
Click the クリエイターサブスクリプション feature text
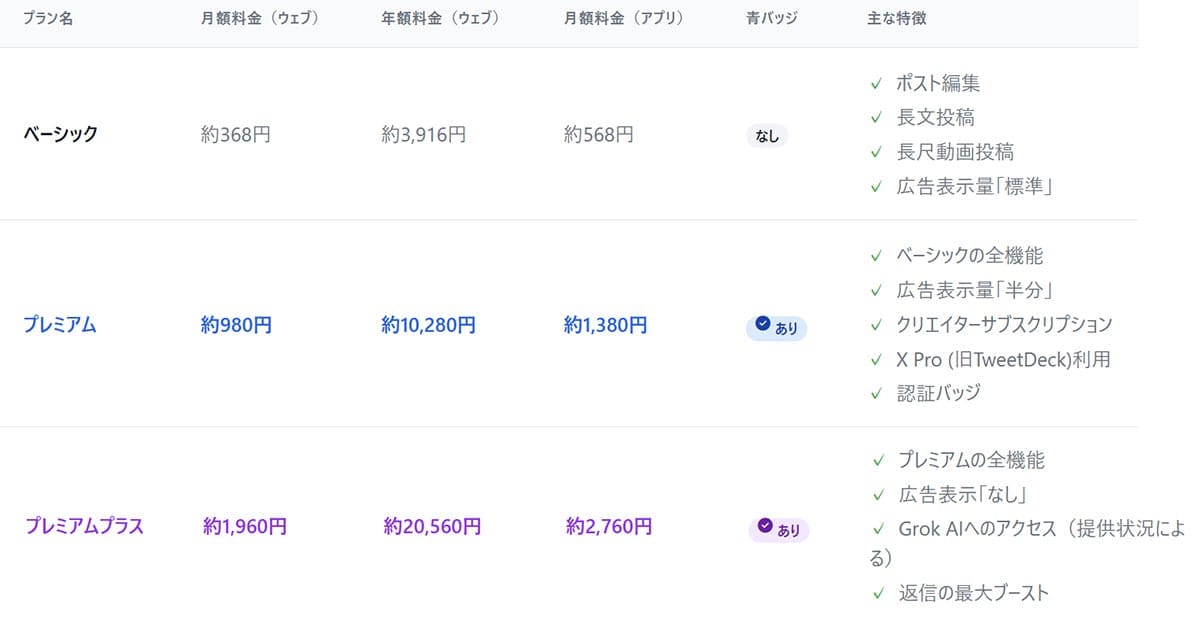(x=1004, y=325)
